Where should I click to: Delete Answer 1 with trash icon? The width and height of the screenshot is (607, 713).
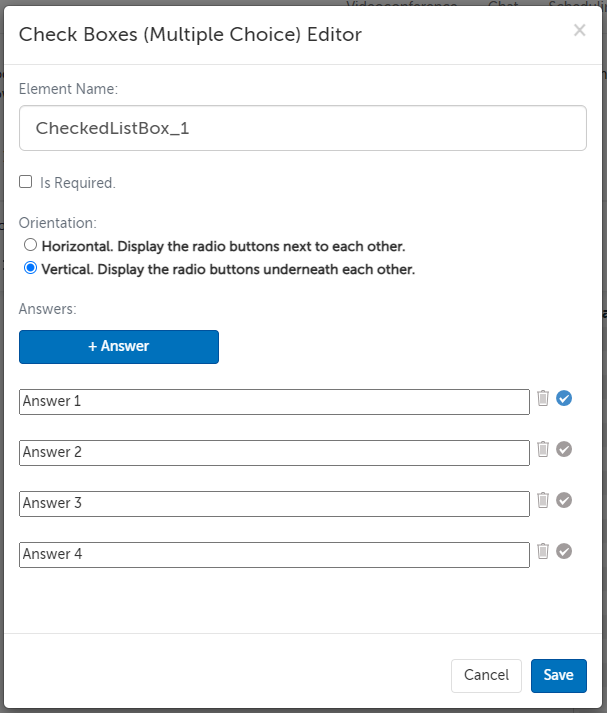543,398
